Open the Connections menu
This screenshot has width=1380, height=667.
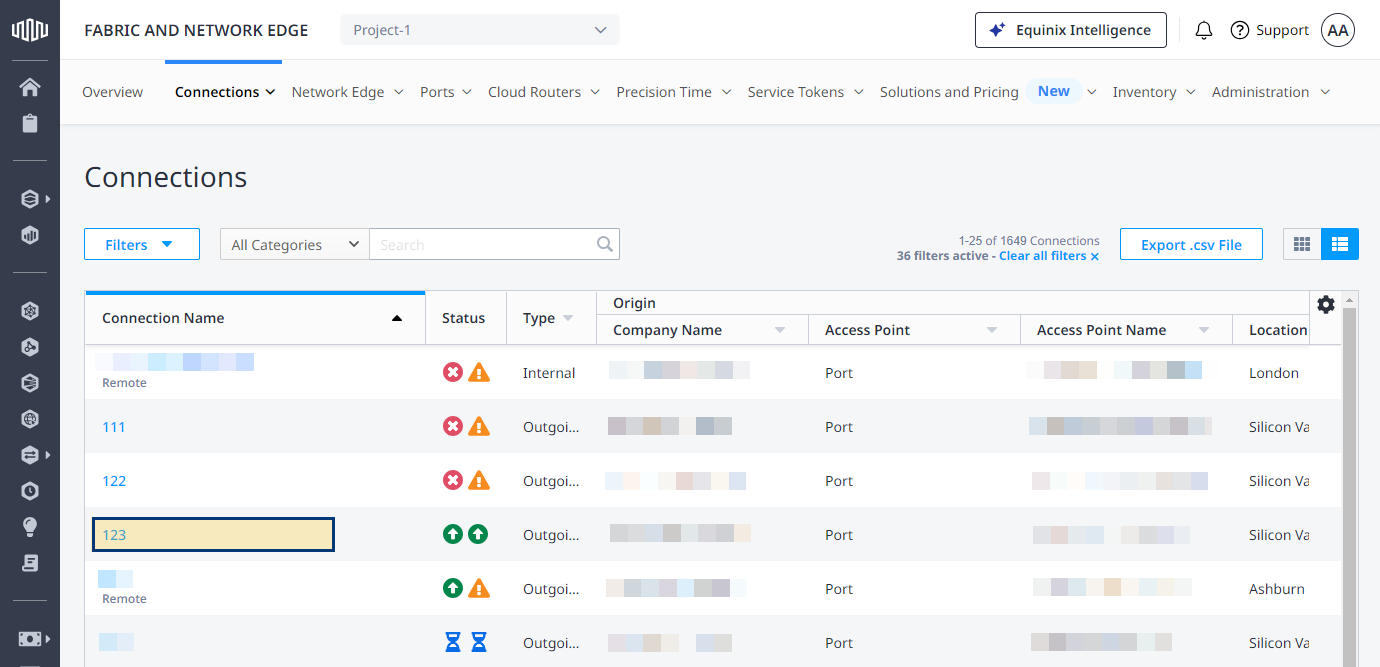point(225,92)
